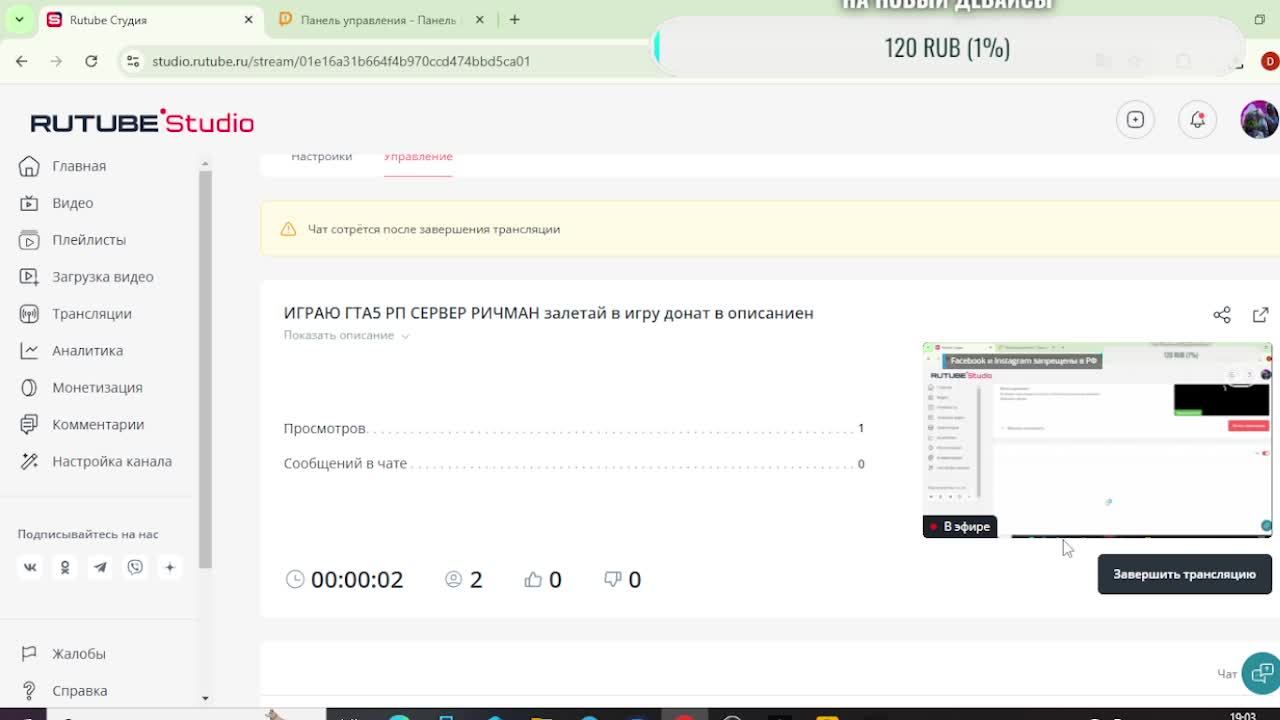1280x720 pixels.
Task: Click the site info icon in address bar
Action: (x=132, y=61)
